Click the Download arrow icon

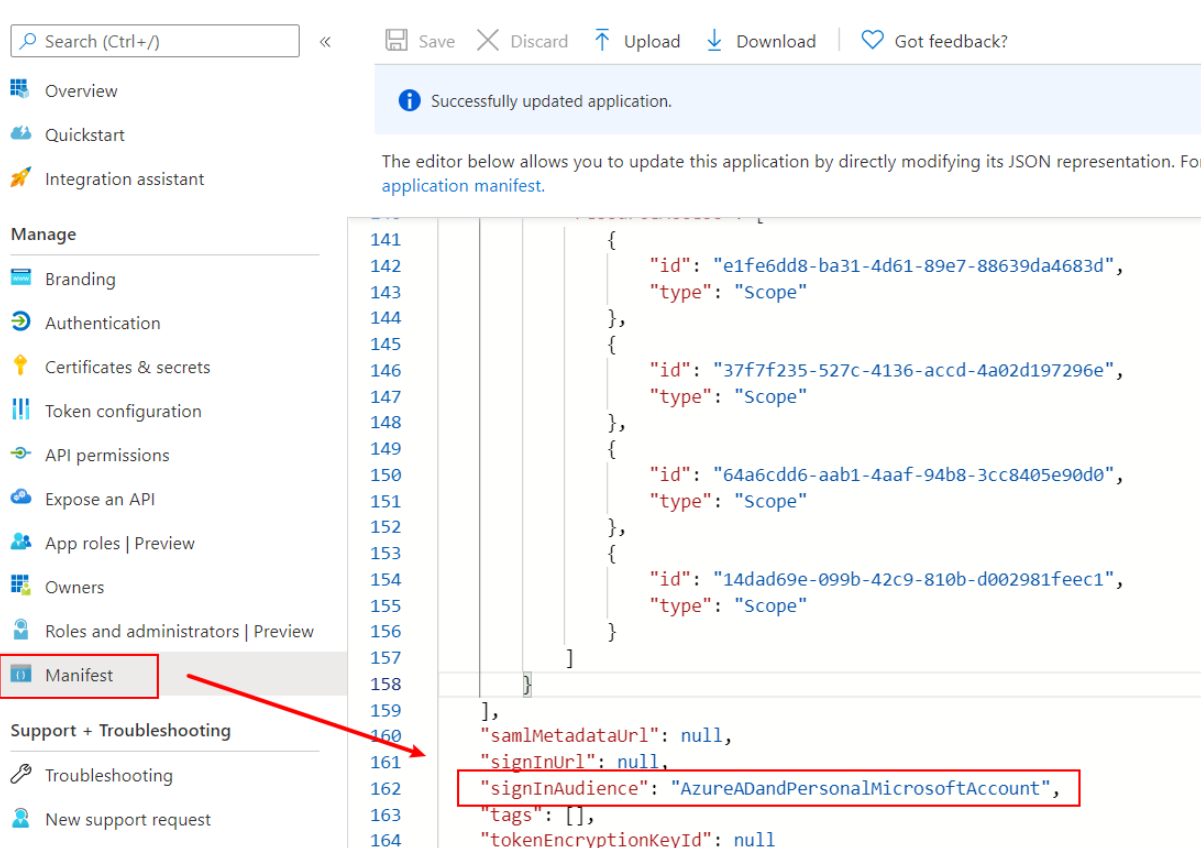pyautogui.click(x=714, y=41)
